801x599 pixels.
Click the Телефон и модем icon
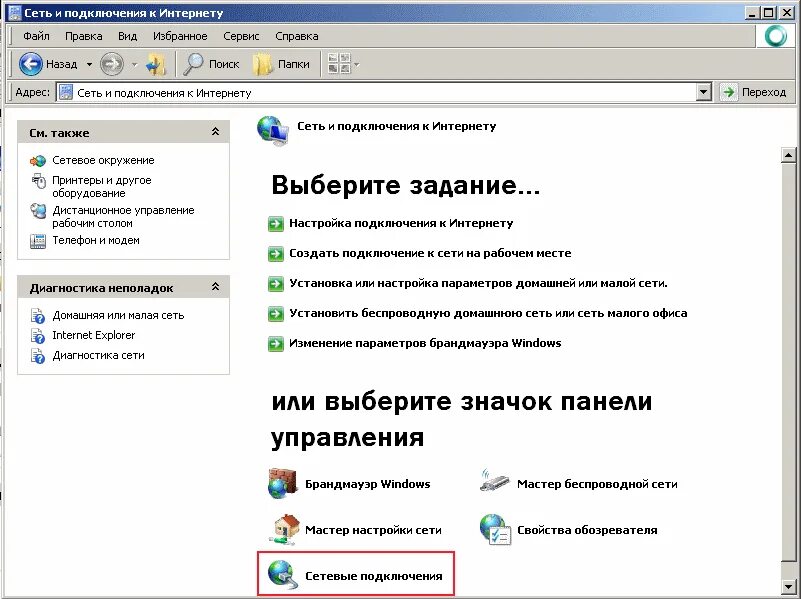[38, 241]
